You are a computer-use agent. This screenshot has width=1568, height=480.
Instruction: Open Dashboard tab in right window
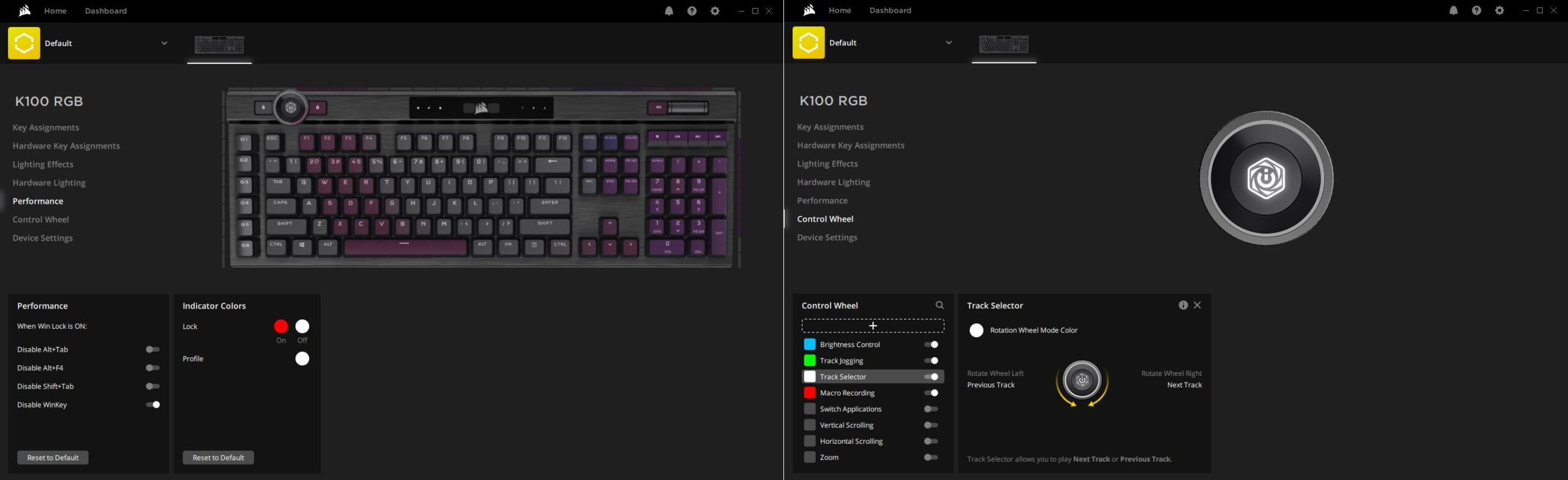[891, 10]
